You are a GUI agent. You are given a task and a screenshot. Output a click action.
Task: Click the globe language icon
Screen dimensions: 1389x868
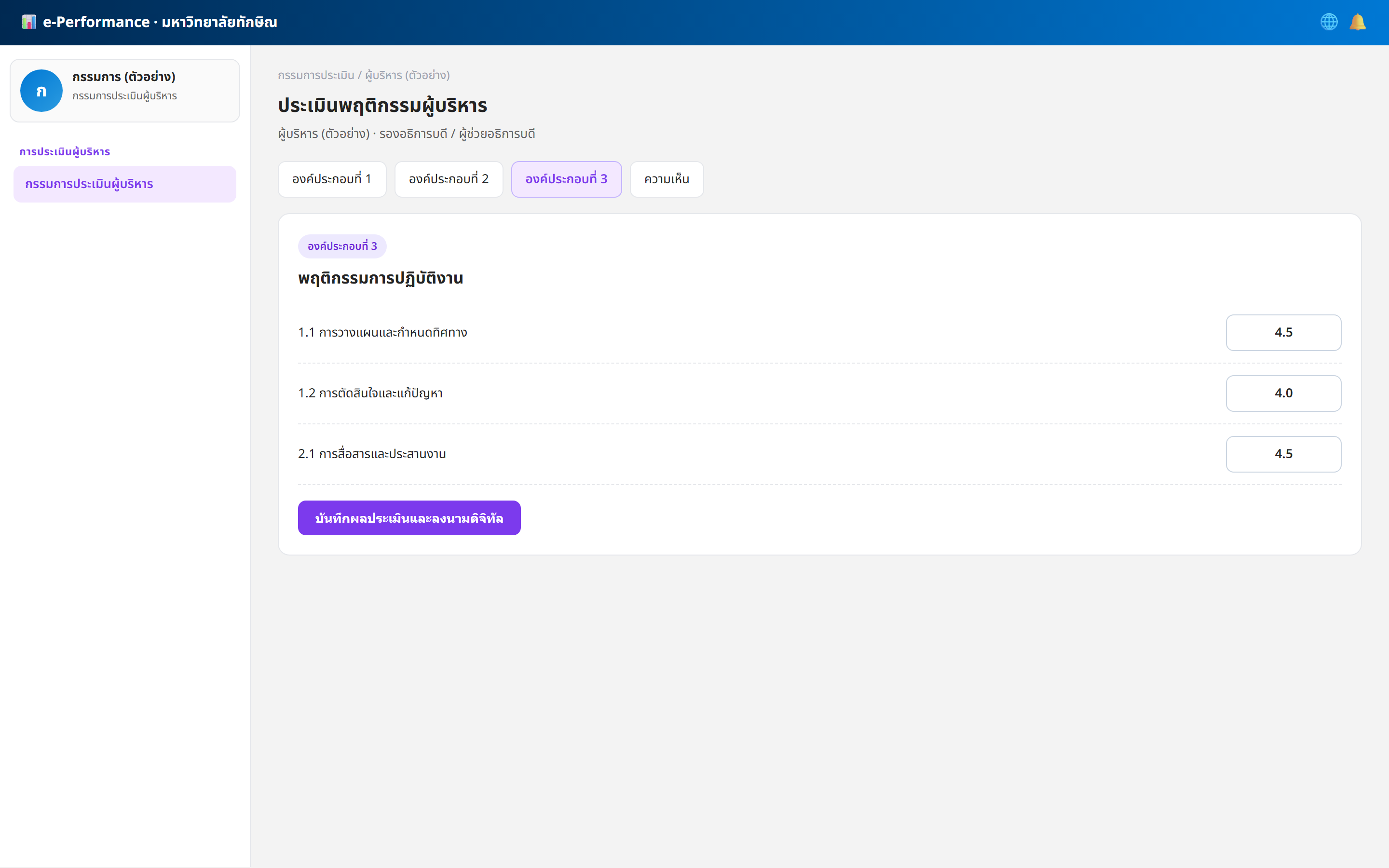point(1329,22)
